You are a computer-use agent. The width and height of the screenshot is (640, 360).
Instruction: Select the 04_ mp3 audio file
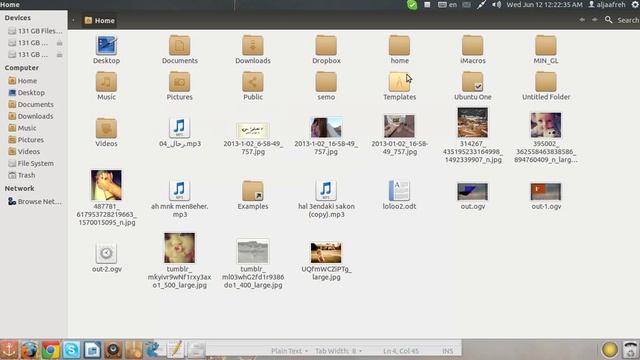(x=180, y=128)
